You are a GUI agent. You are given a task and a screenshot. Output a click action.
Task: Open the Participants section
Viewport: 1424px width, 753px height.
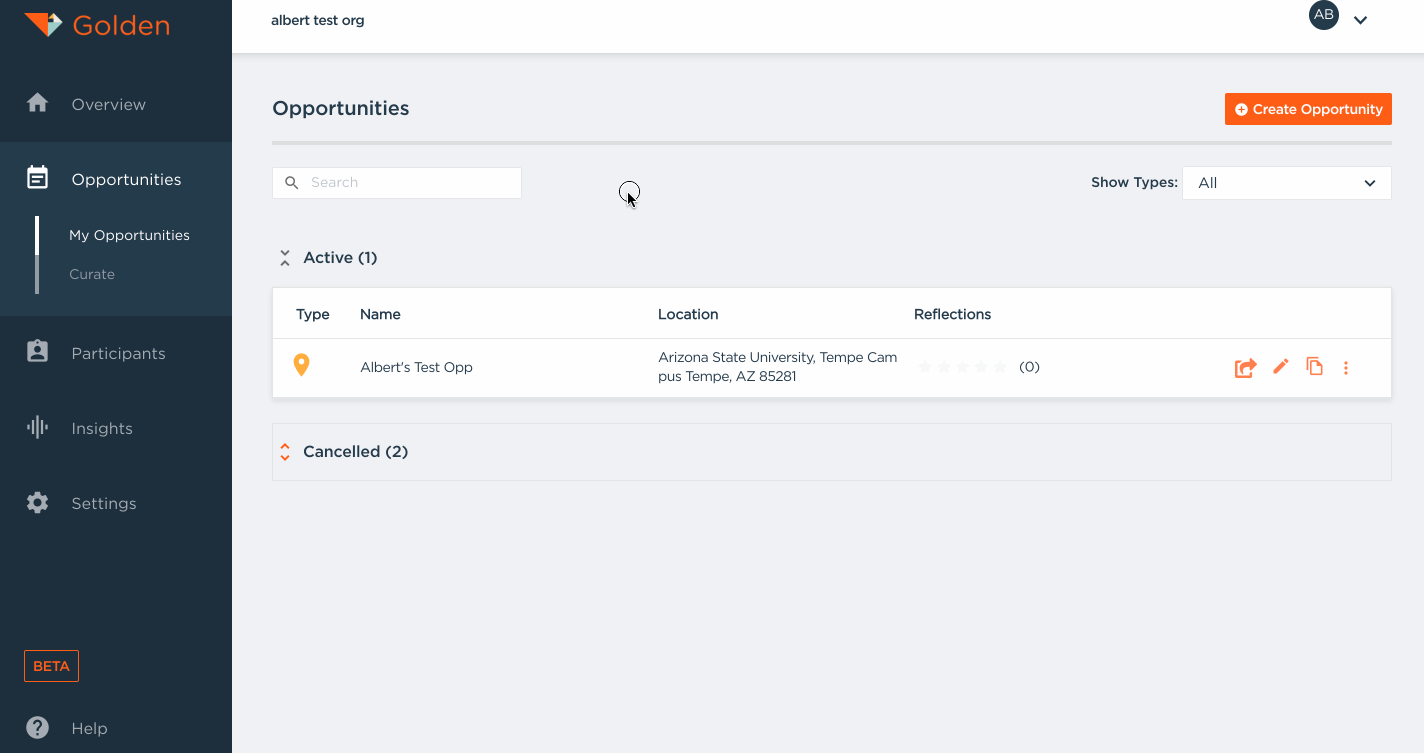click(x=118, y=353)
